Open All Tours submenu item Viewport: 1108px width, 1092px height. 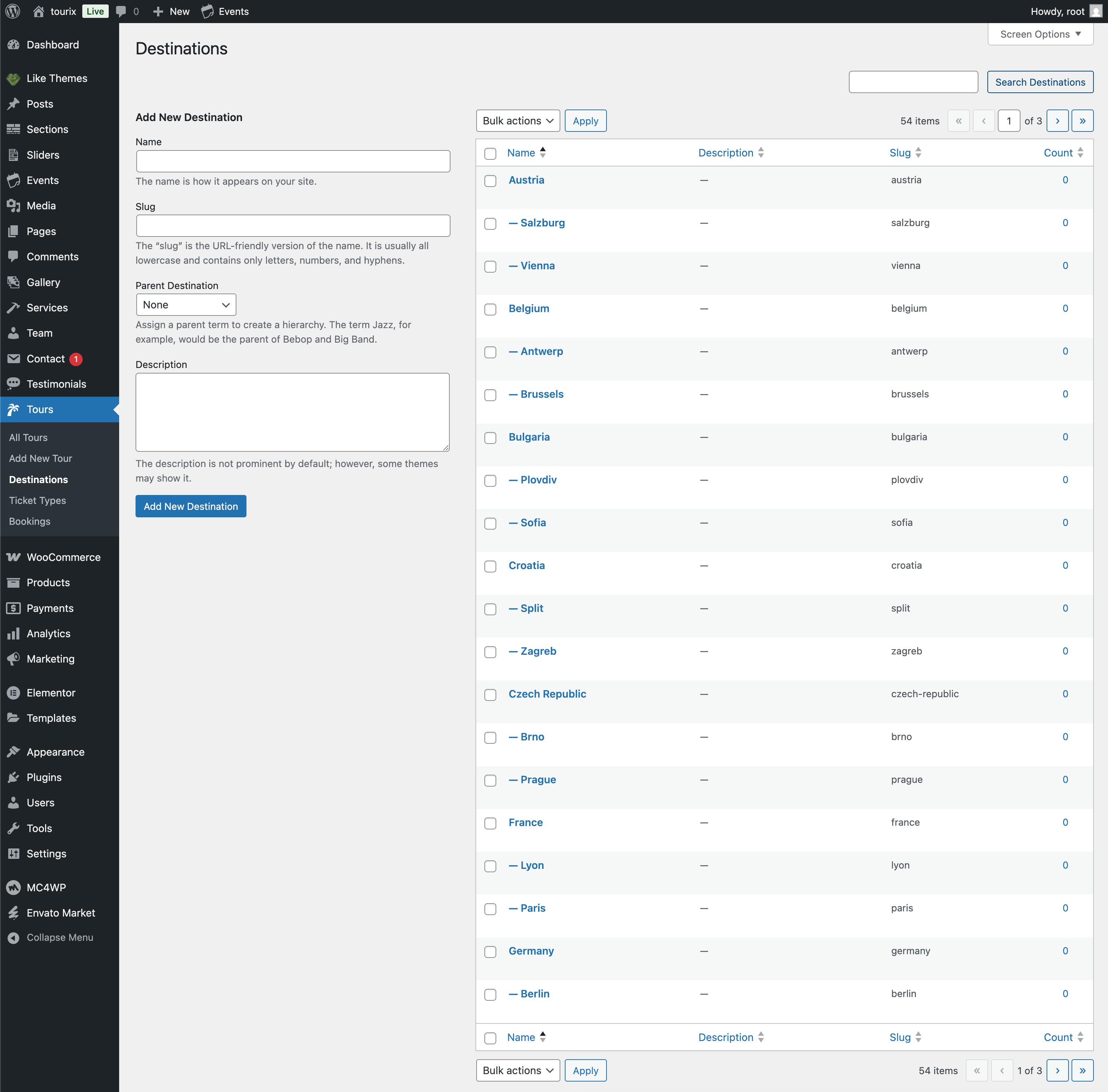pyautogui.click(x=28, y=437)
